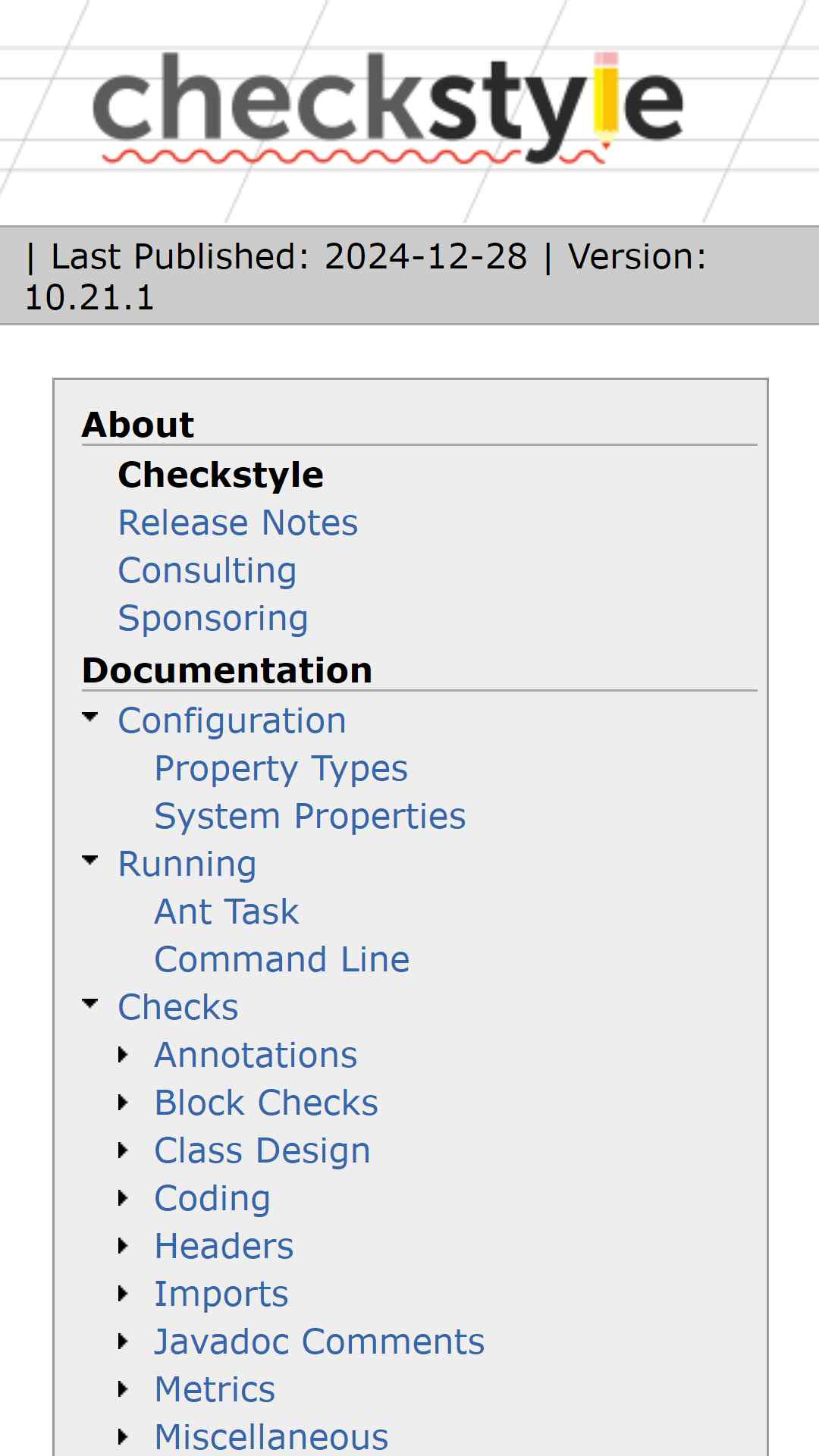Expand the Javadoc Comments arrow

(x=123, y=1341)
